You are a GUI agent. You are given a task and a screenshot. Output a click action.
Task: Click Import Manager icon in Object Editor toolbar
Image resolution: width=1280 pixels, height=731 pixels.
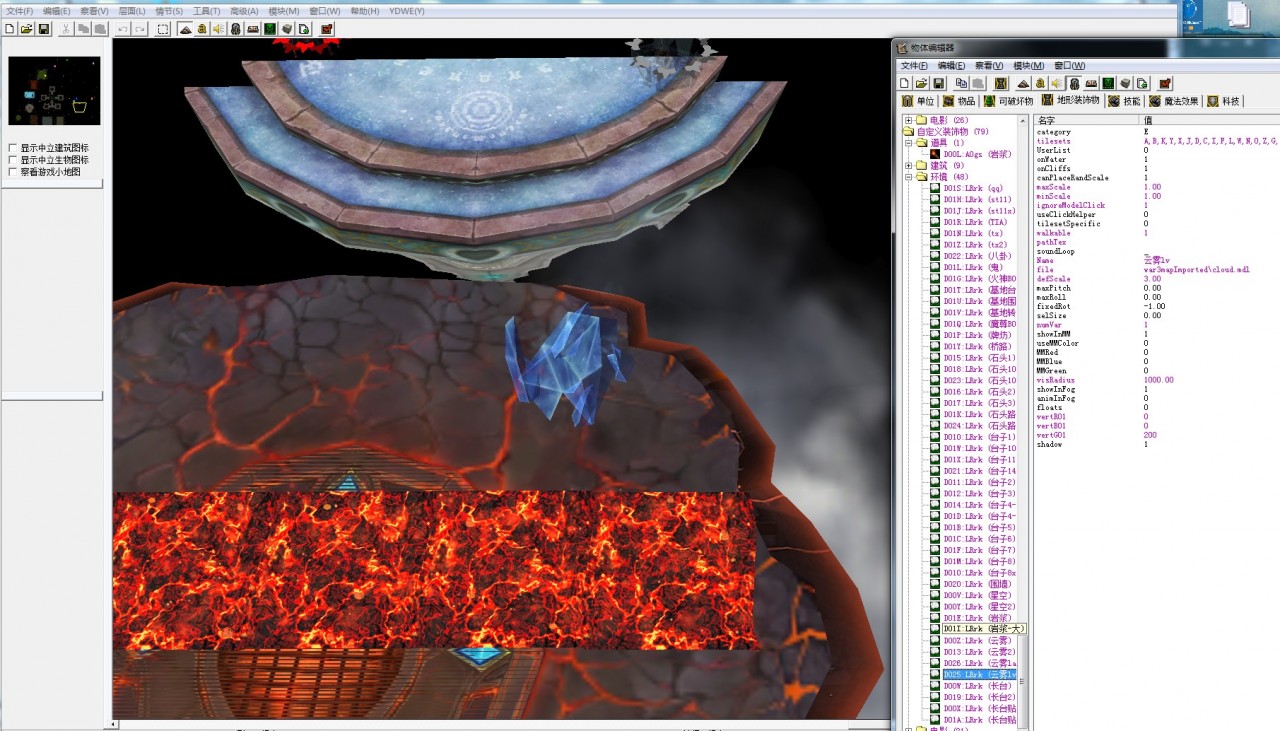(1142, 83)
